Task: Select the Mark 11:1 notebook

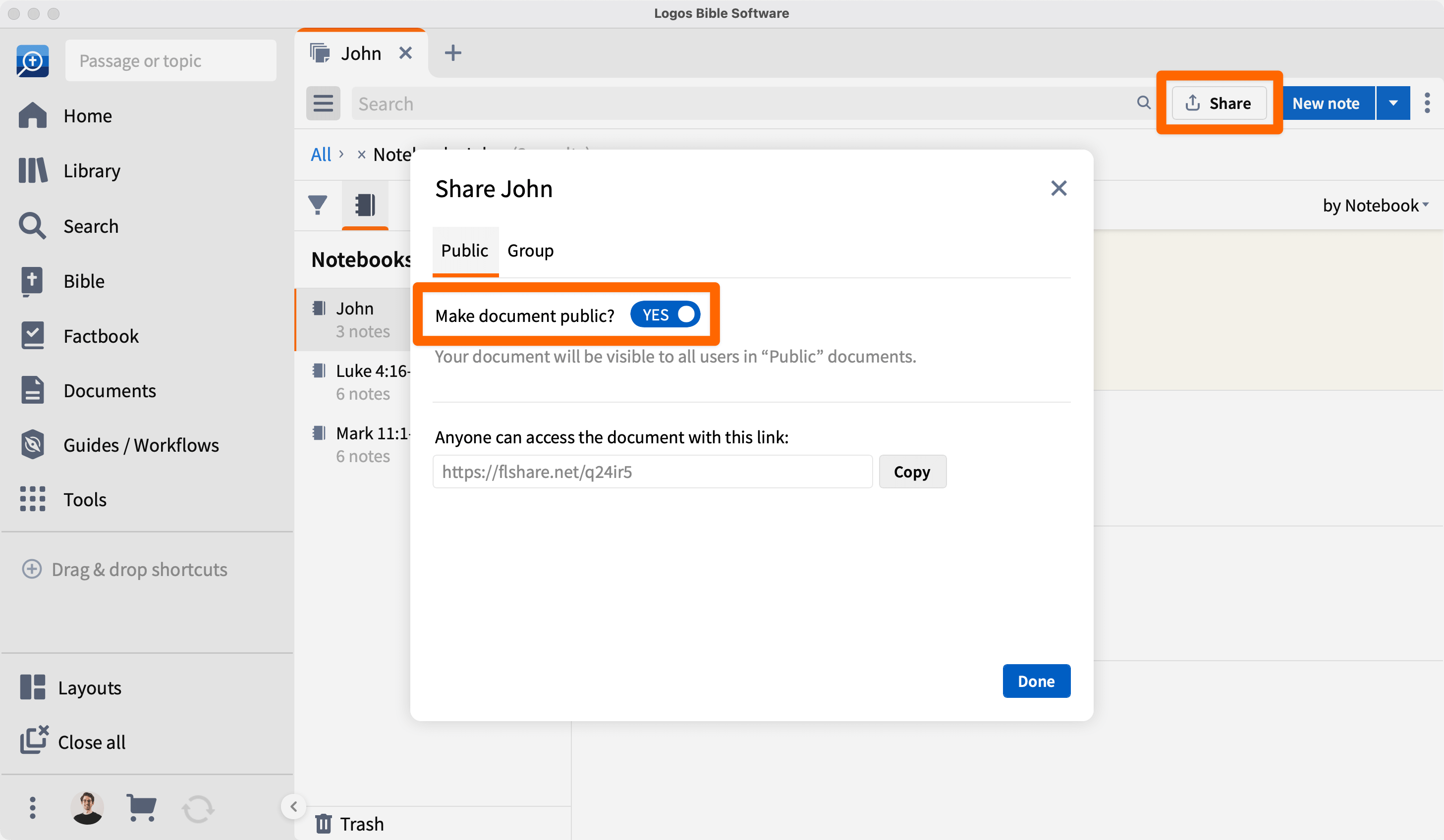Action: point(353,444)
